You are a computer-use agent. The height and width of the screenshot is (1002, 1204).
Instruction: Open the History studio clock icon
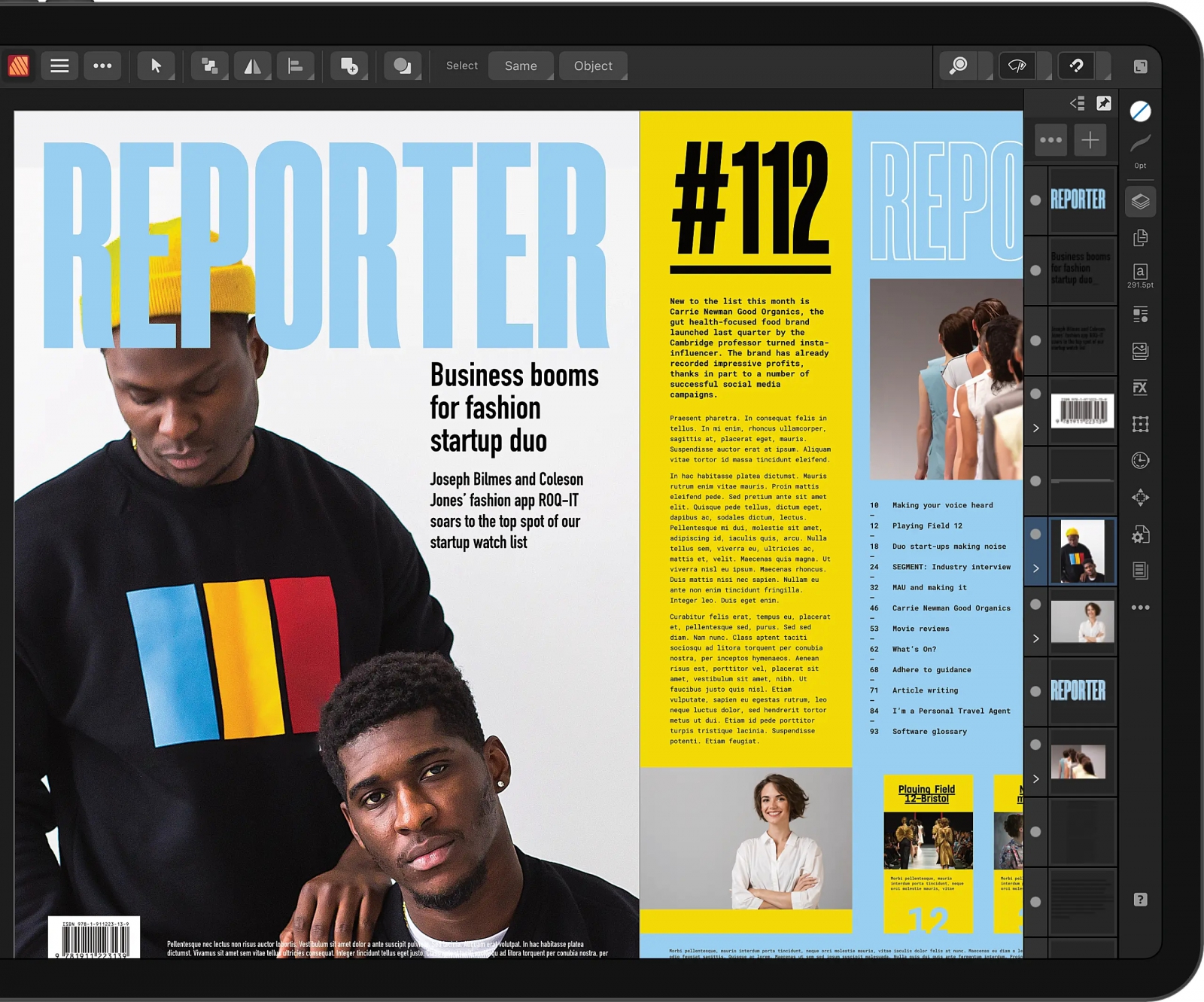(x=1140, y=461)
